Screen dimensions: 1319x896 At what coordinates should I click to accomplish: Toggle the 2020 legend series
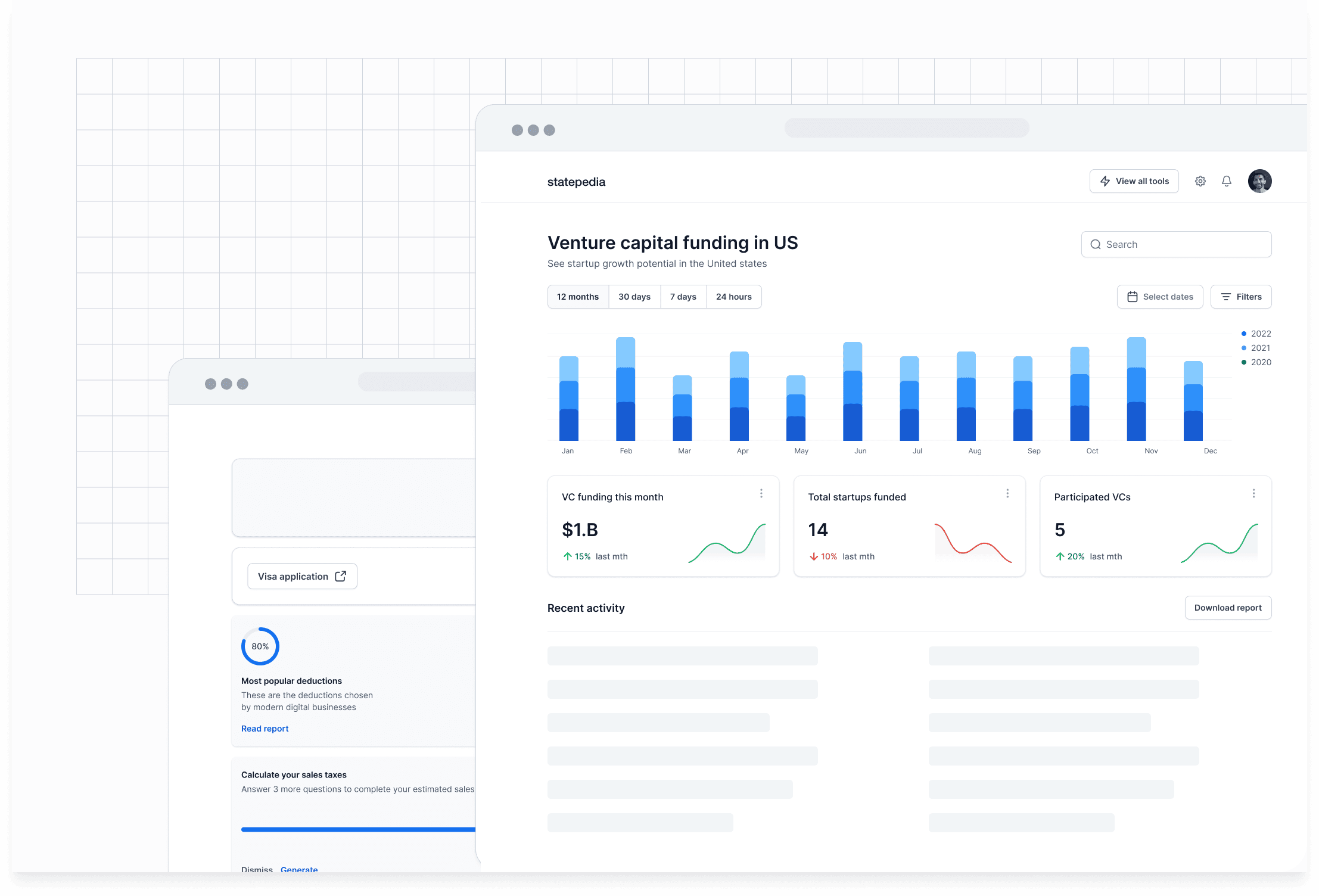[x=1256, y=362]
